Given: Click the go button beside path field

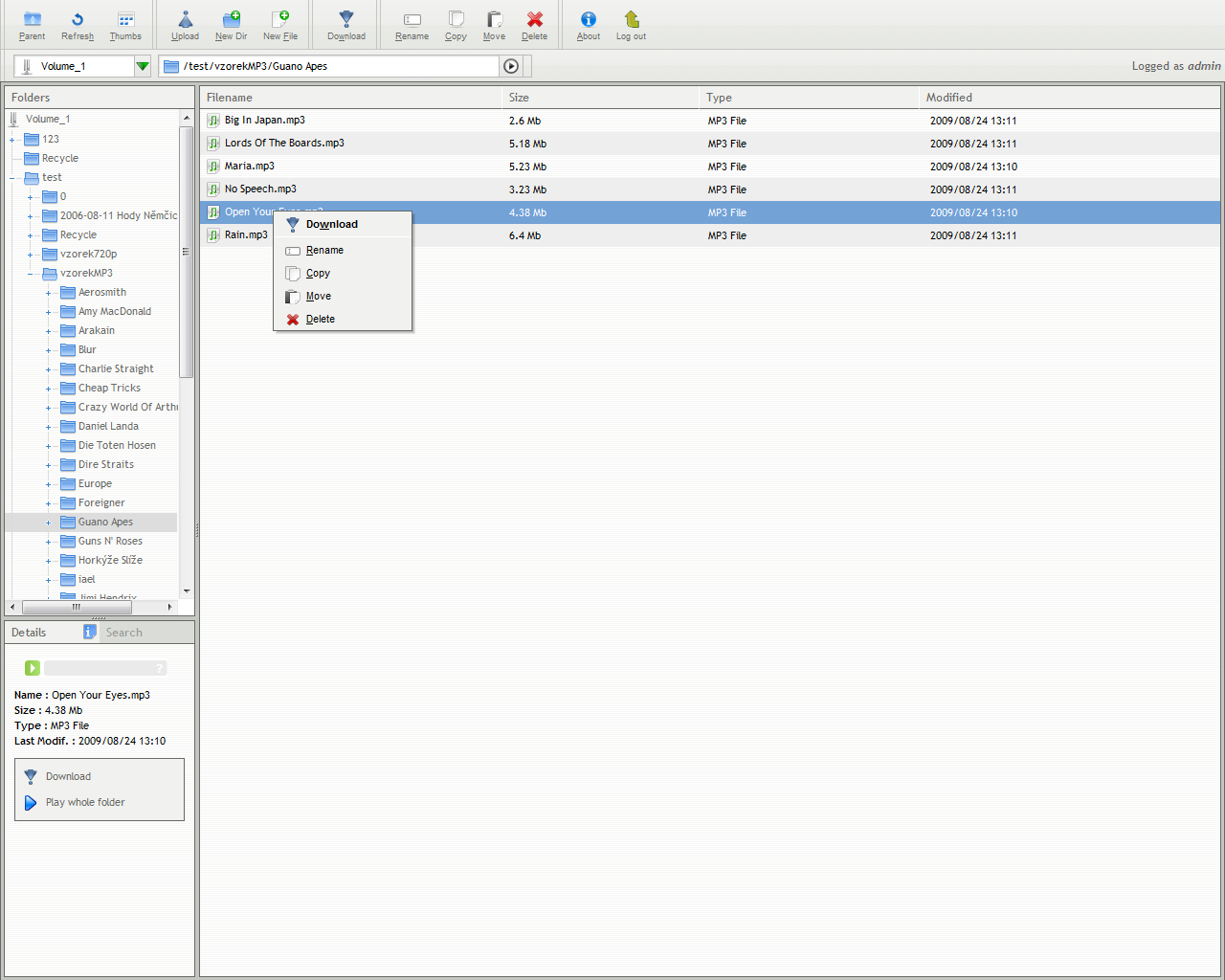Looking at the screenshot, I should 511,66.
